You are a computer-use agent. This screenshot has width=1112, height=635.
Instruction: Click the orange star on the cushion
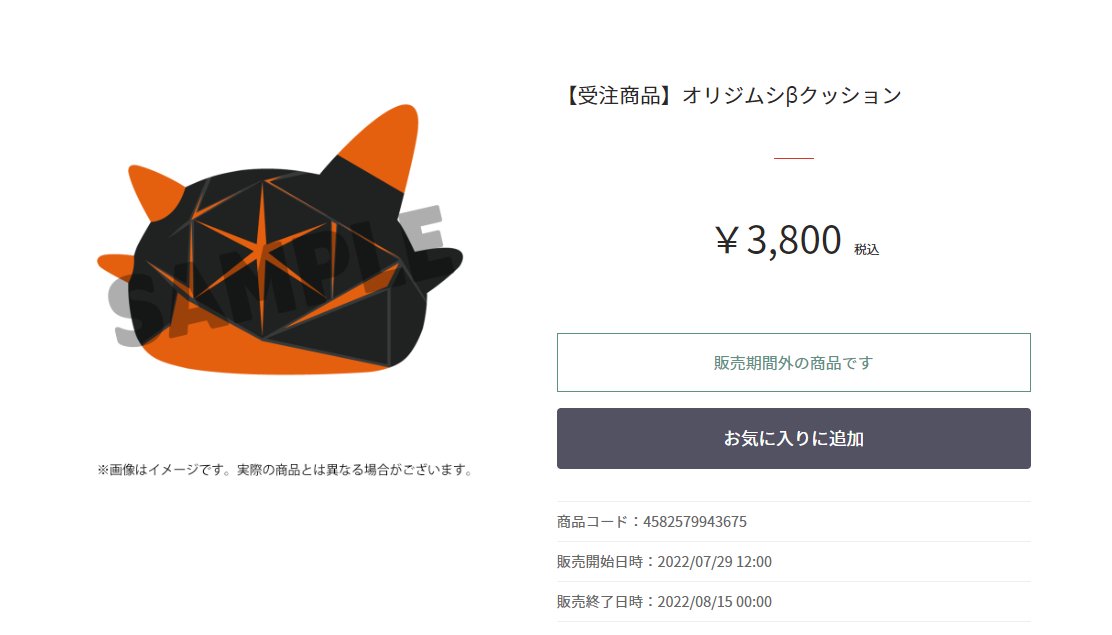click(x=262, y=254)
